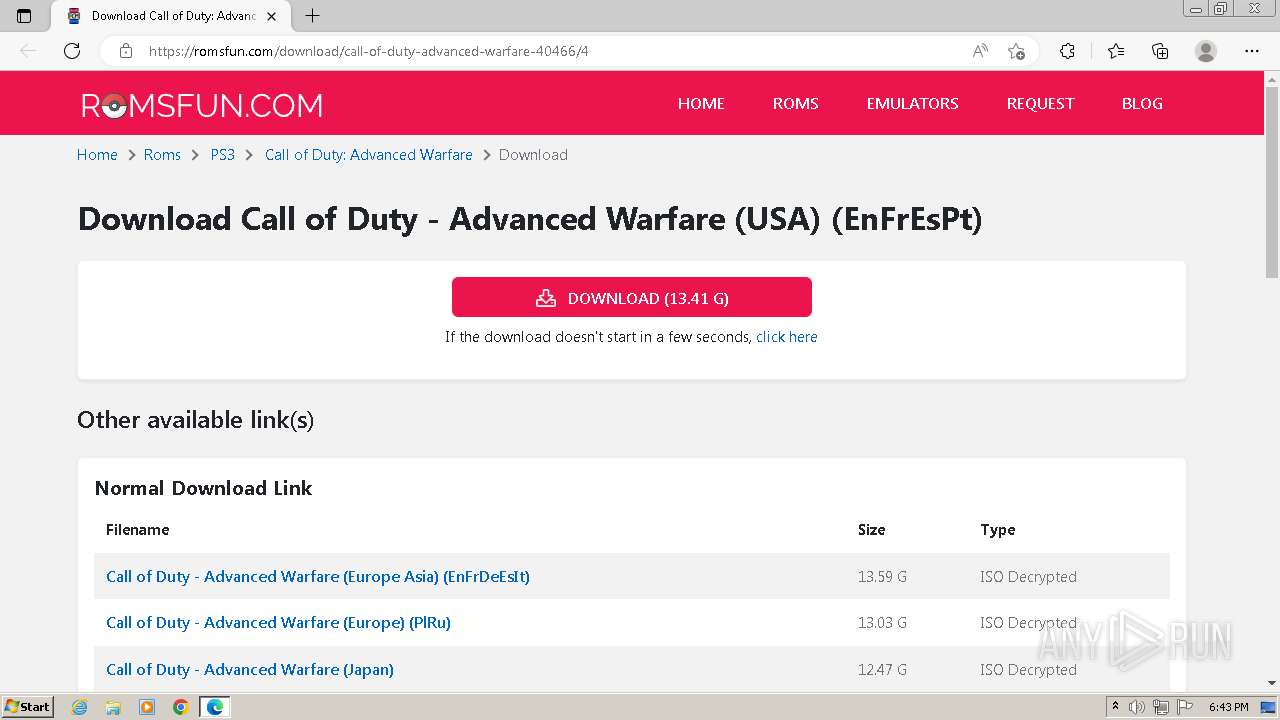The width and height of the screenshot is (1280, 720).
Task: Refresh the current page
Action: (x=72, y=51)
